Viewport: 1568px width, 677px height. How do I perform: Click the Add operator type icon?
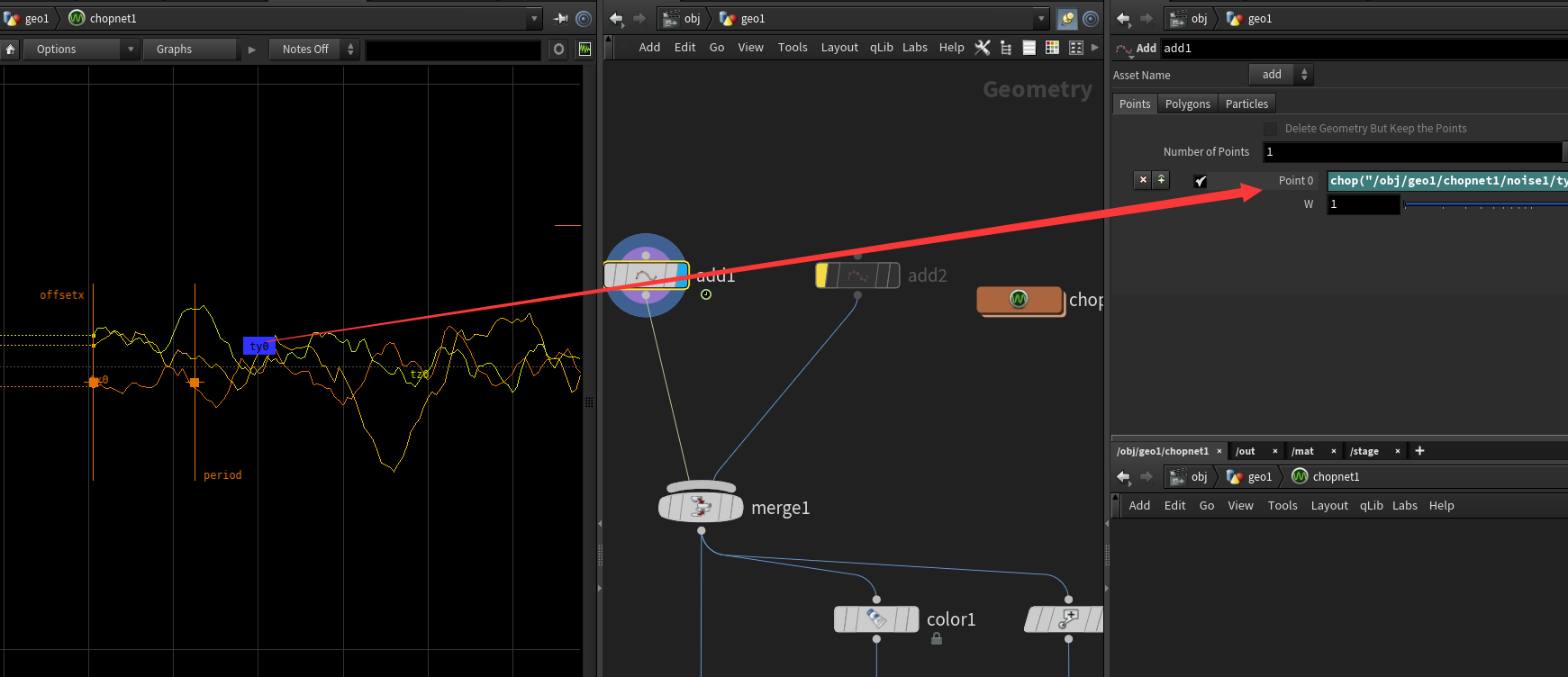pos(1124,49)
